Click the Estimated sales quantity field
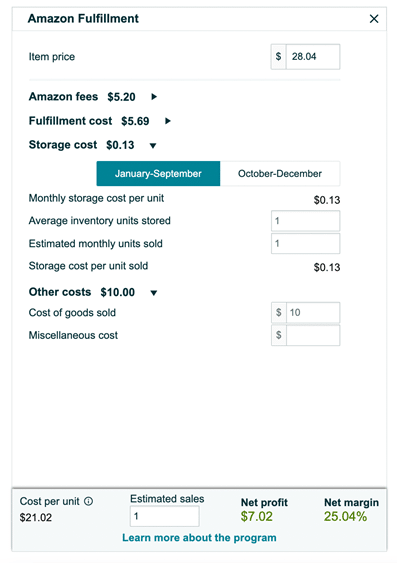Viewport: 397px width, 563px height. tap(164, 516)
